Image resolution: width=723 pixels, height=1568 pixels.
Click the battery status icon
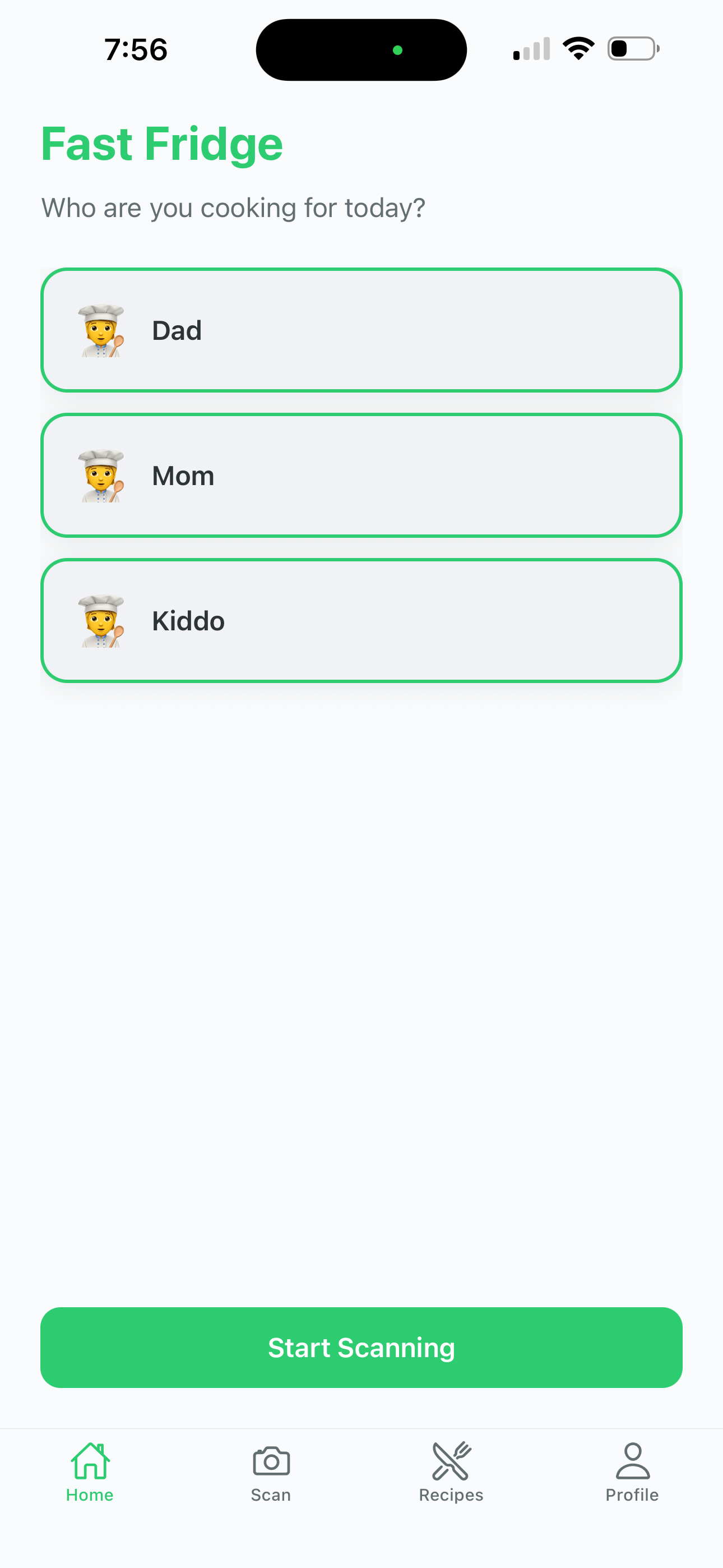click(633, 49)
